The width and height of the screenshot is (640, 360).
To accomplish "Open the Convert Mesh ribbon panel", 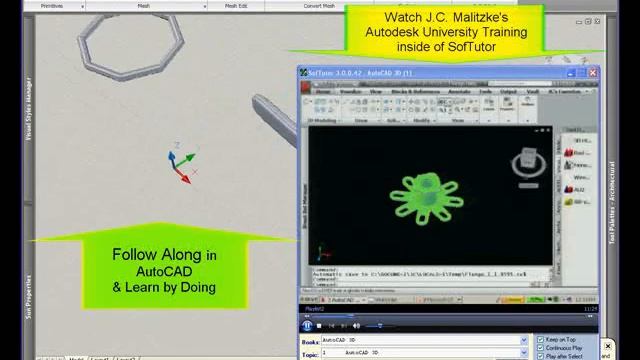I will click(x=319, y=6).
